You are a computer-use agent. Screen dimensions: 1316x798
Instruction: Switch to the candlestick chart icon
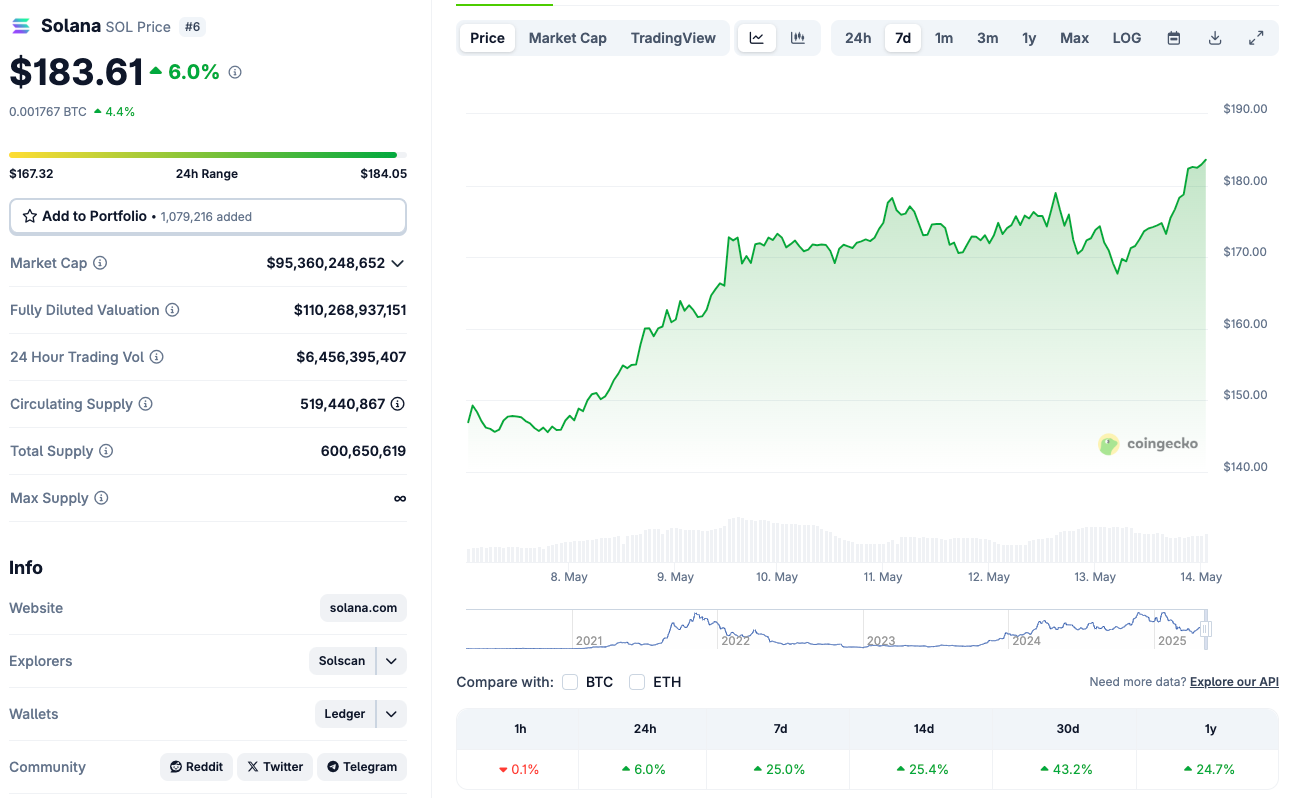[x=798, y=38]
